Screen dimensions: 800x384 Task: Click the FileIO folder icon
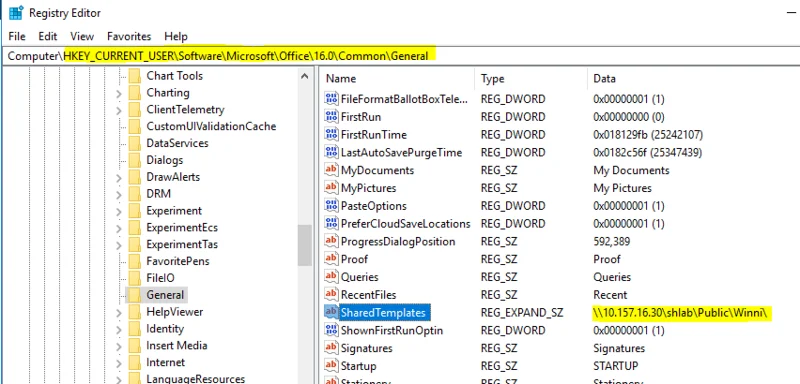(x=135, y=278)
